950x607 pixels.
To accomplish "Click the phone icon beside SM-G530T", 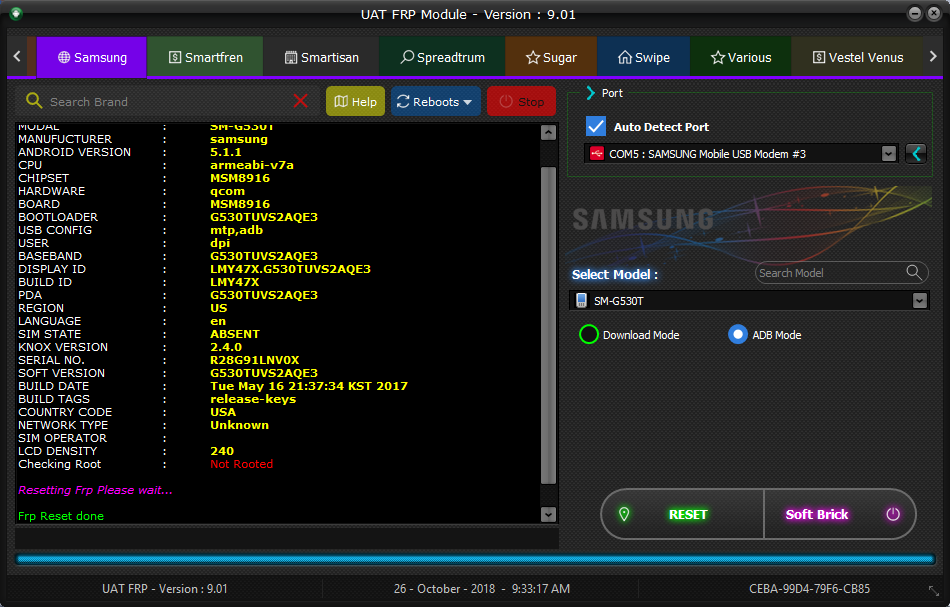I will (582, 300).
